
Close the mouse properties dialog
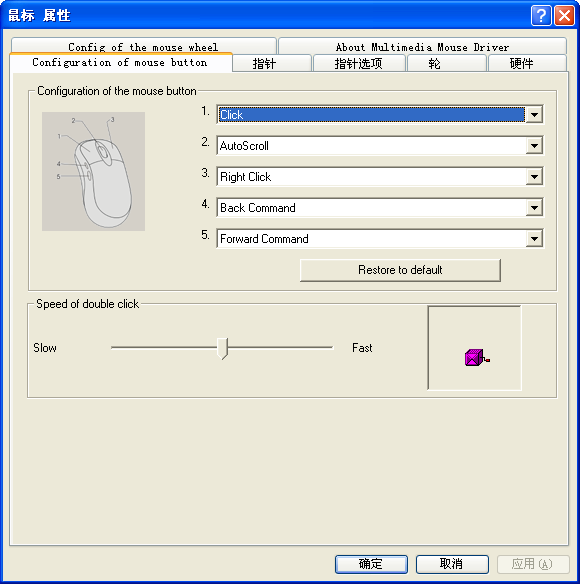point(564,16)
